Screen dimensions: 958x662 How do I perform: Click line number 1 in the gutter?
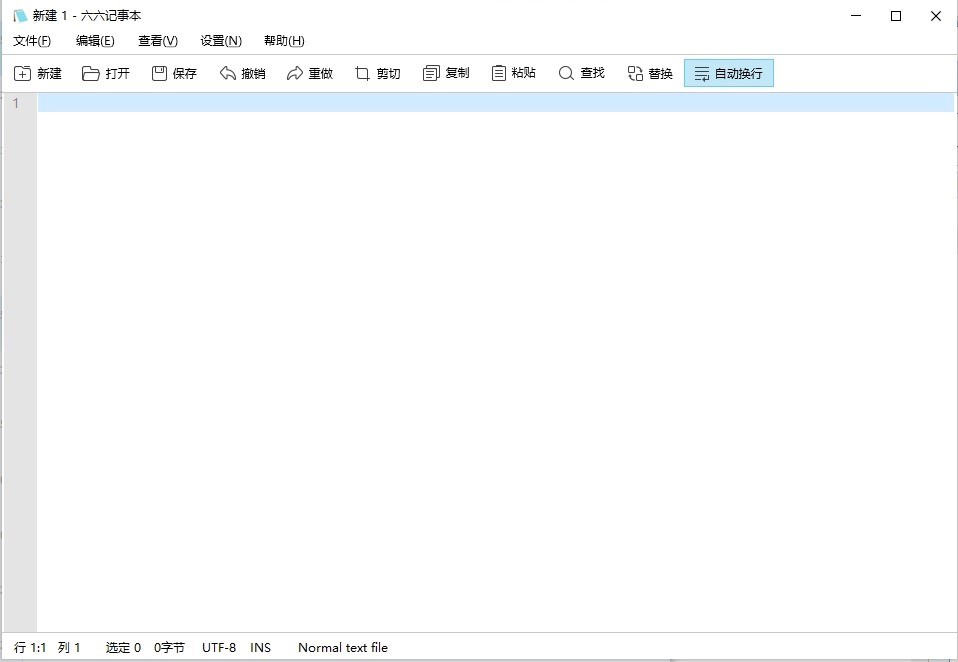coord(16,103)
